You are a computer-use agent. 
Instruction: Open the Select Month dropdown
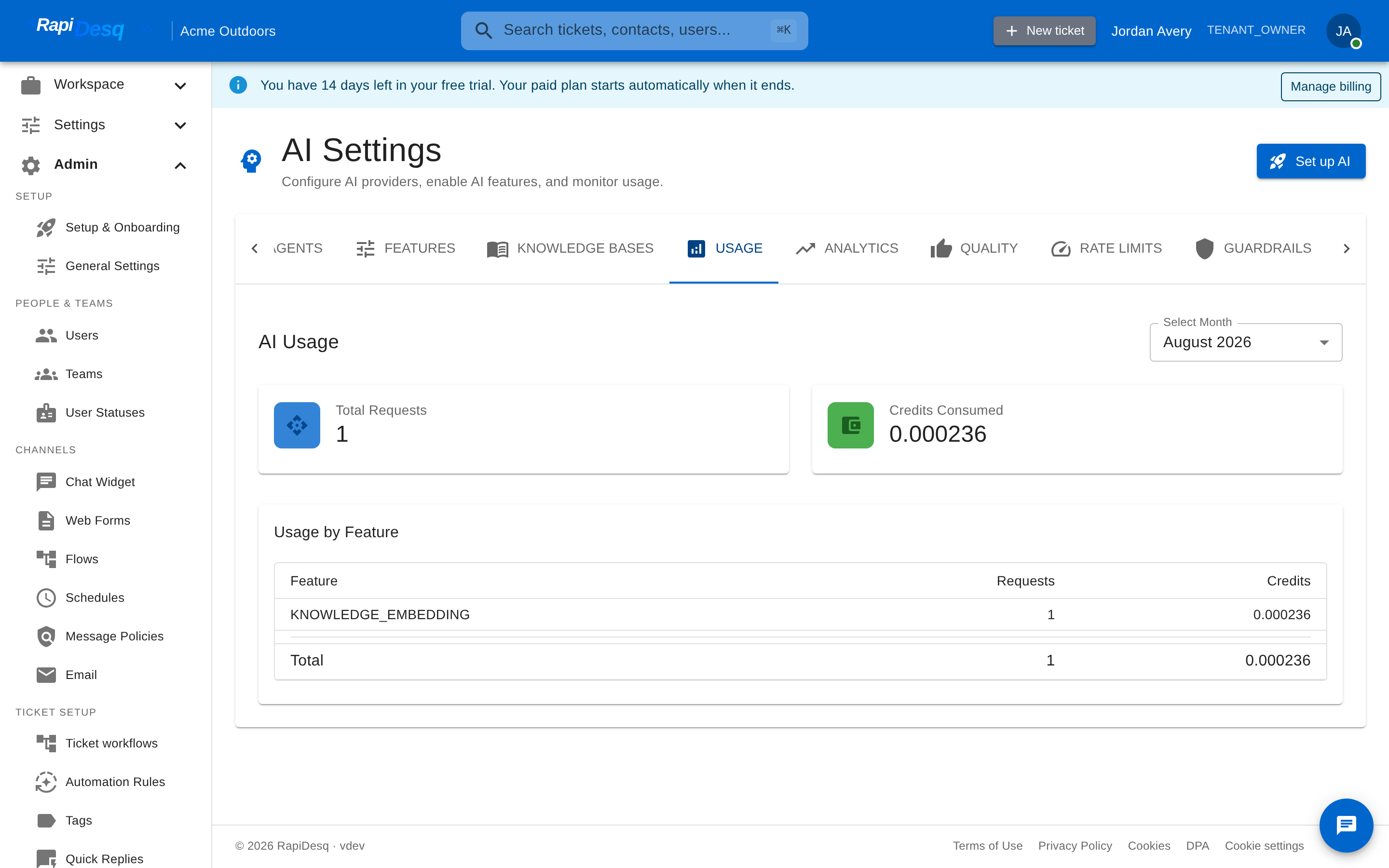tap(1245, 342)
